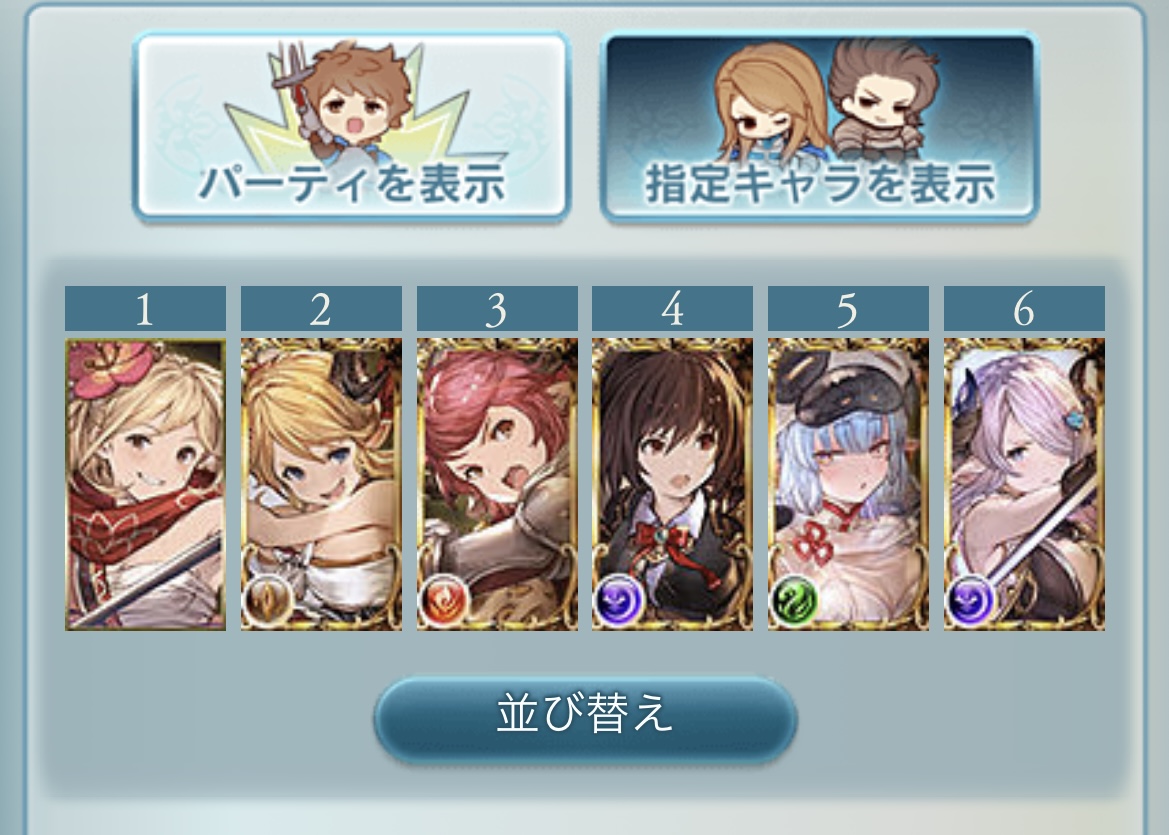Select the blonde character with red scarf
The height and width of the screenshot is (835, 1169).
point(145,485)
